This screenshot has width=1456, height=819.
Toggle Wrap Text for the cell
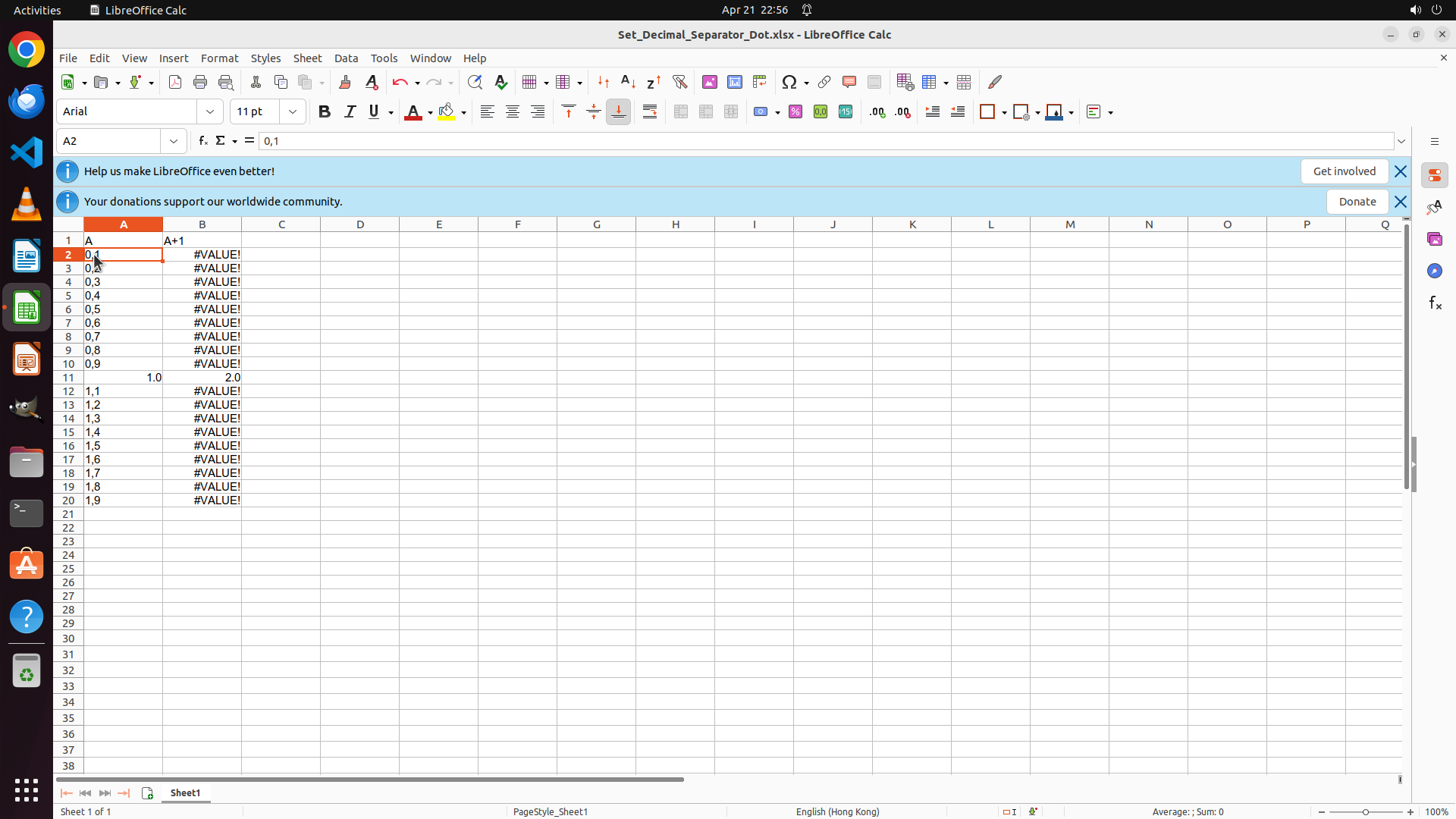pyautogui.click(x=650, y=111)
